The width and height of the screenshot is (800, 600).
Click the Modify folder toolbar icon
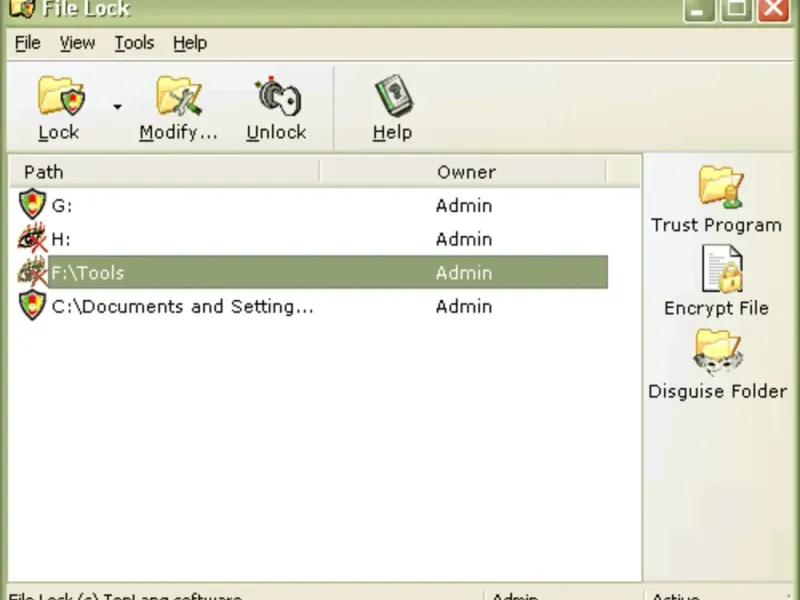tap(179, 95)
